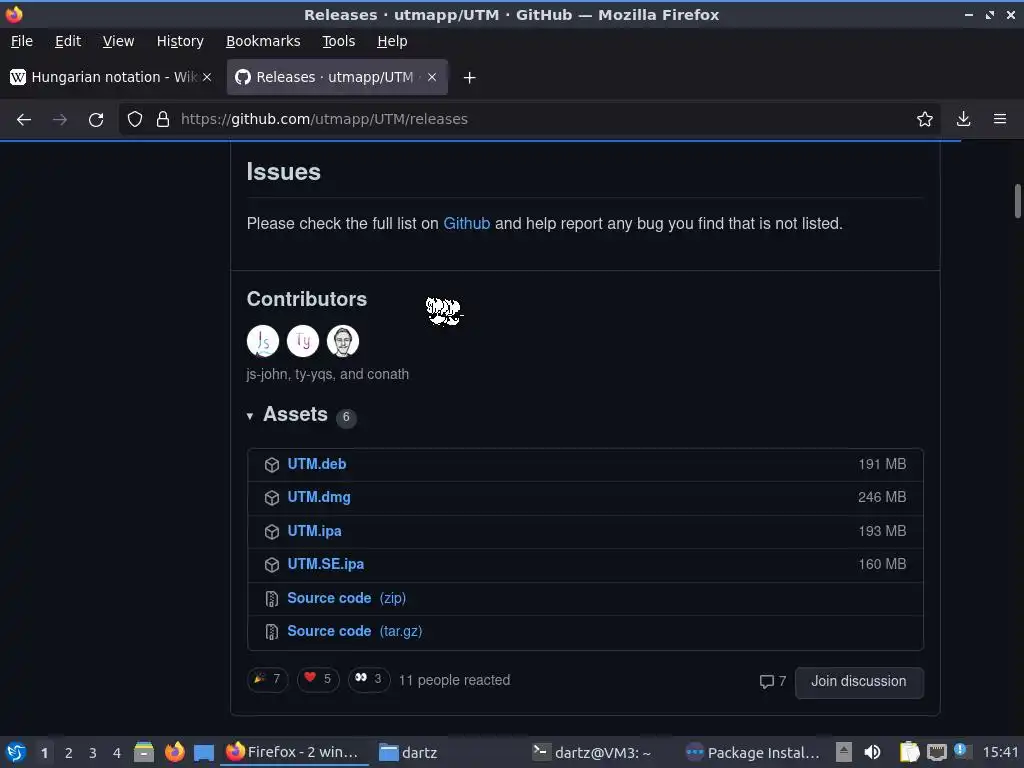This screenshot has height=768, width=1024.
Task: Click the site security padlock icon
Action: [x=163, y=120]
